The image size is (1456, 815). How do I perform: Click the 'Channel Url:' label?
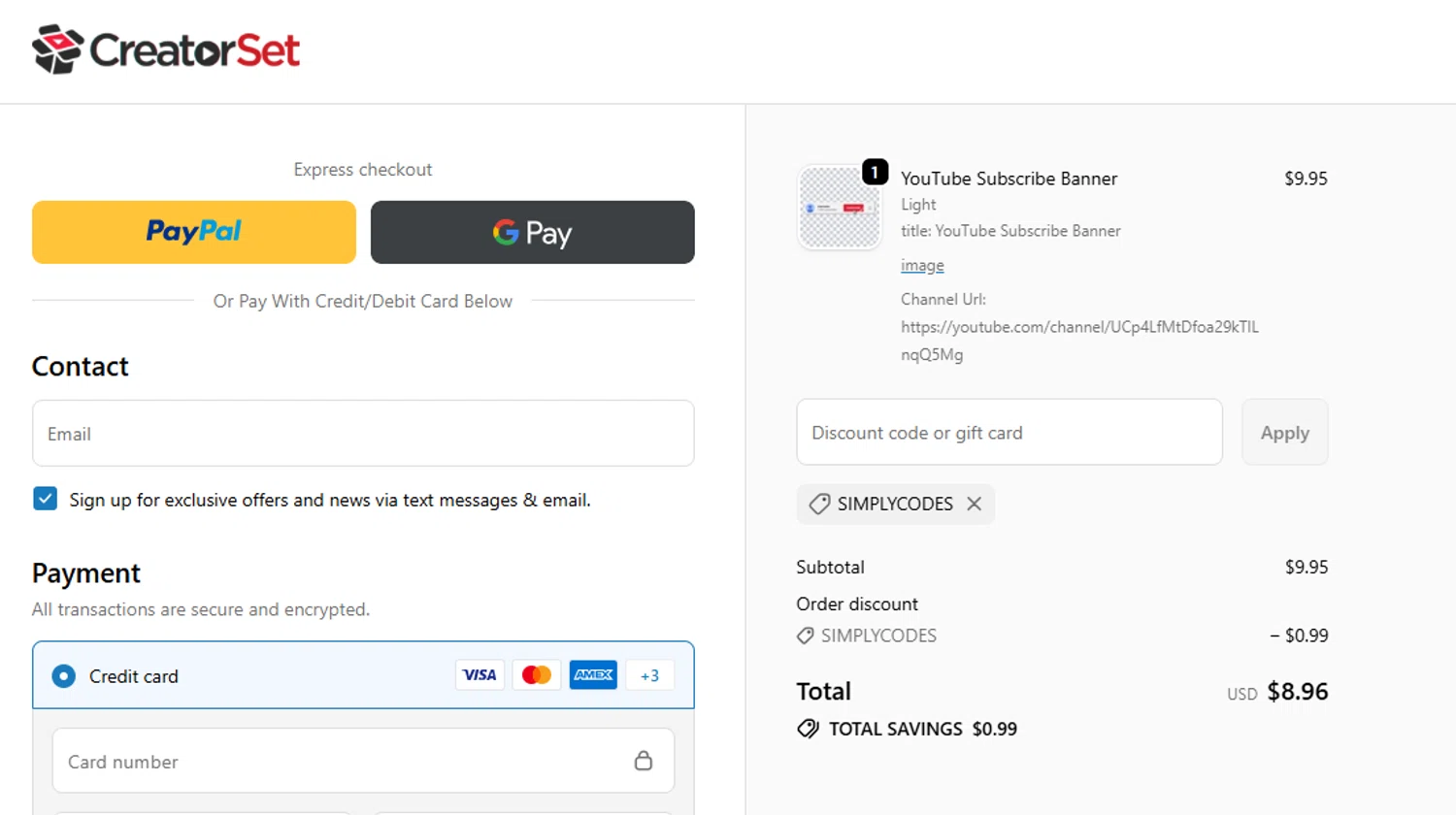pos(943,300)
